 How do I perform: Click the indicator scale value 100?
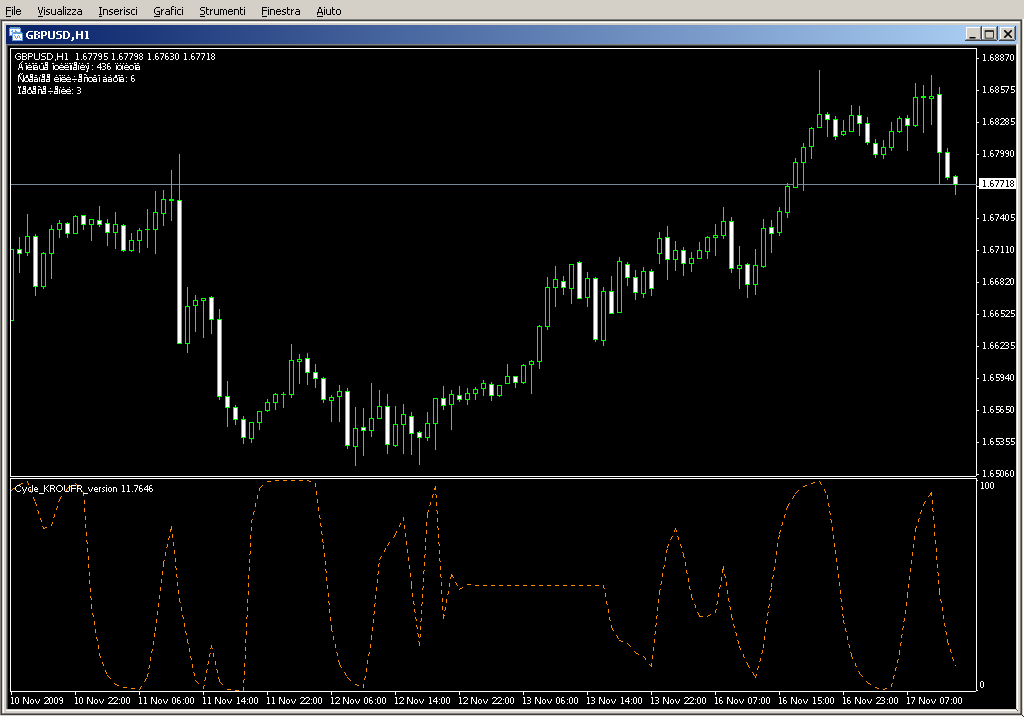click(987, 486)
